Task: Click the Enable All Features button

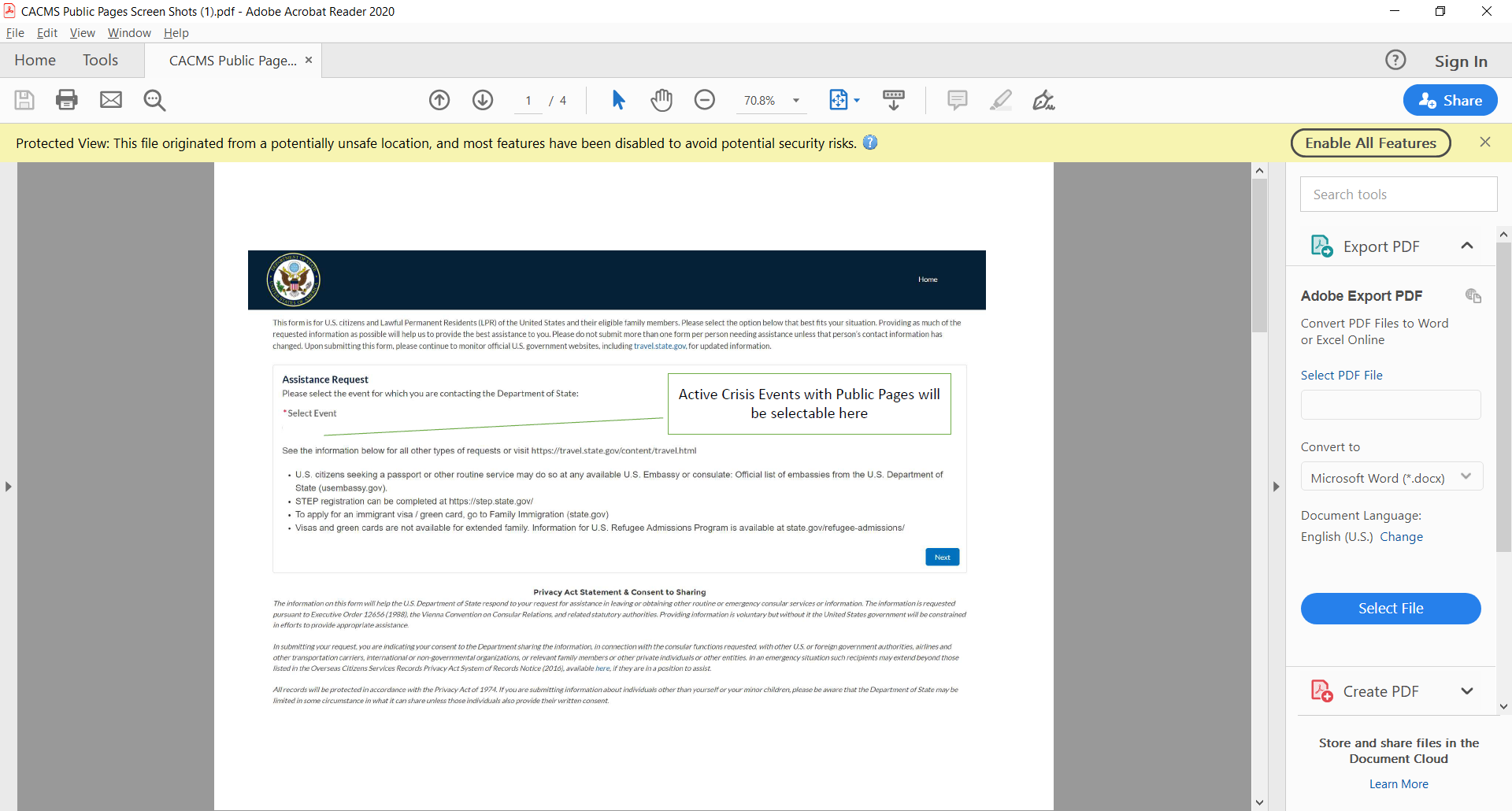Action: point(1370,143)
